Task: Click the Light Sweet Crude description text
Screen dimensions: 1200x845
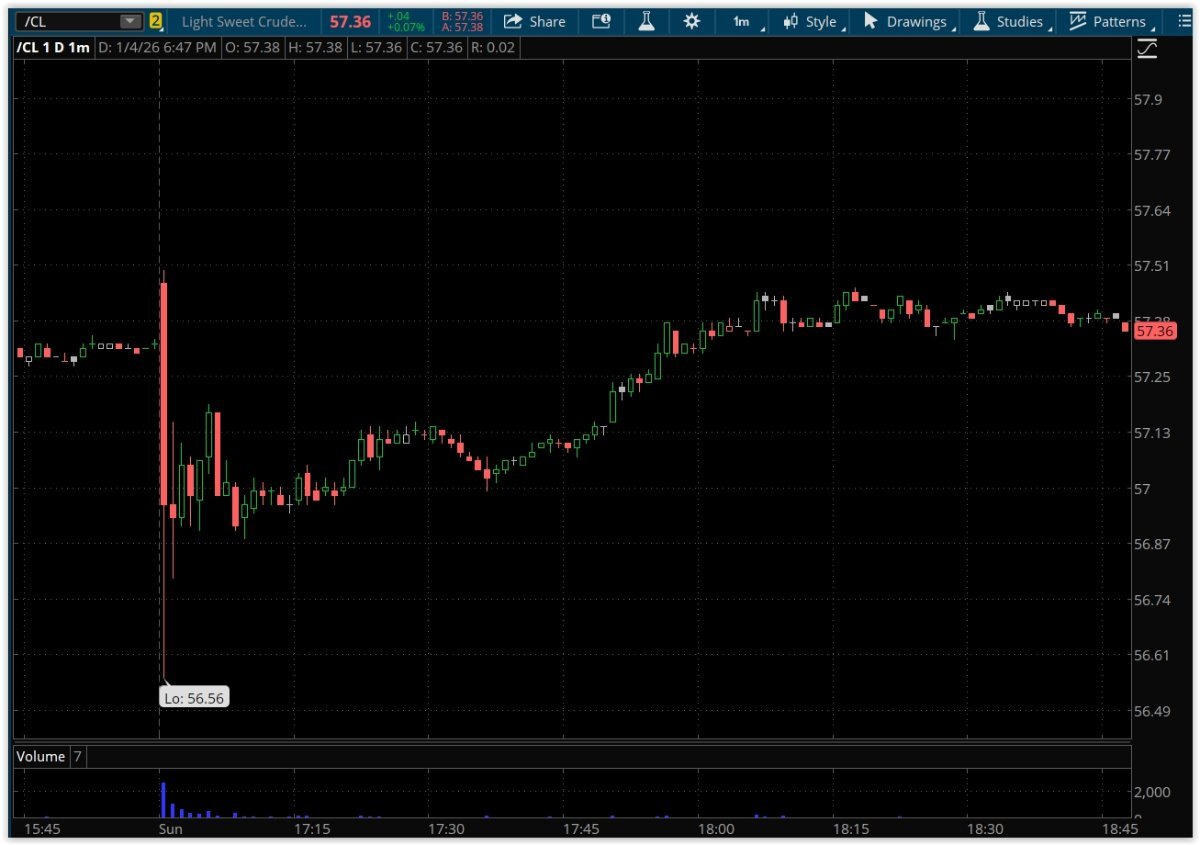Action: (x=244, y=21)
